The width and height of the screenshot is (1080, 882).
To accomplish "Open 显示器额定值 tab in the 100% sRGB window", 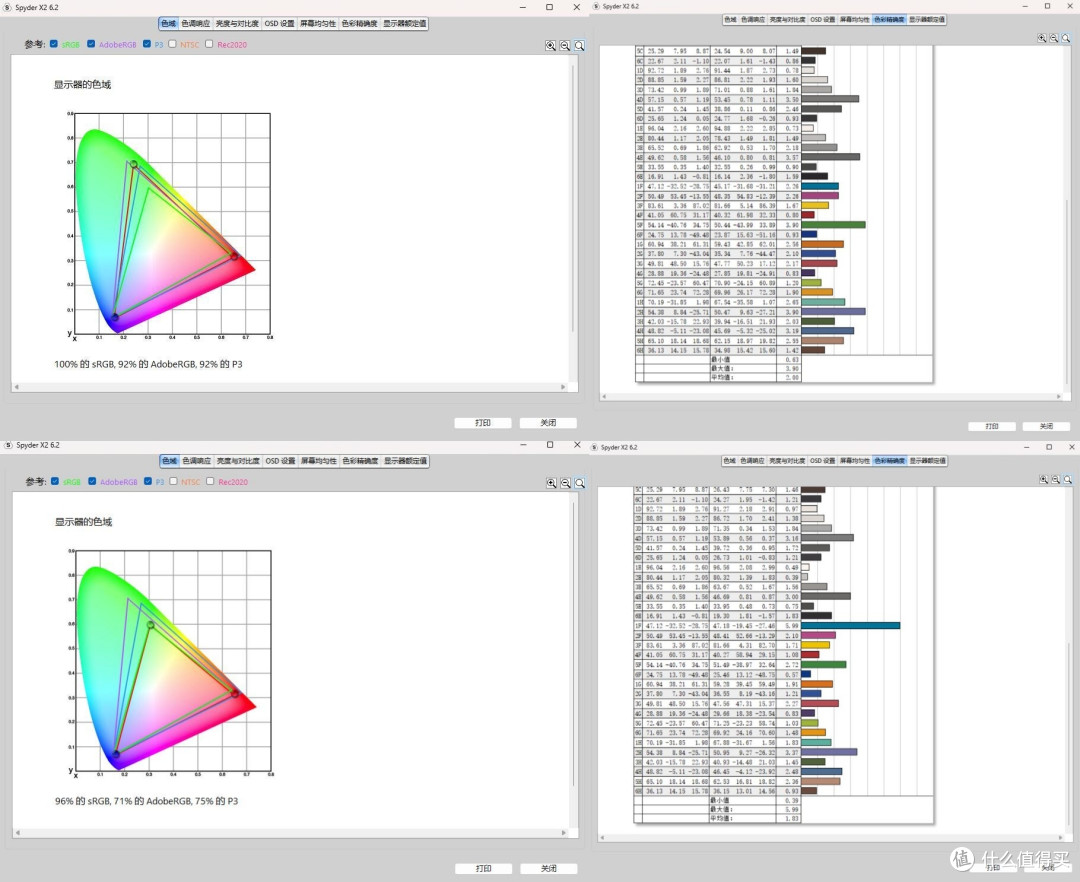I will coord(404,23).
